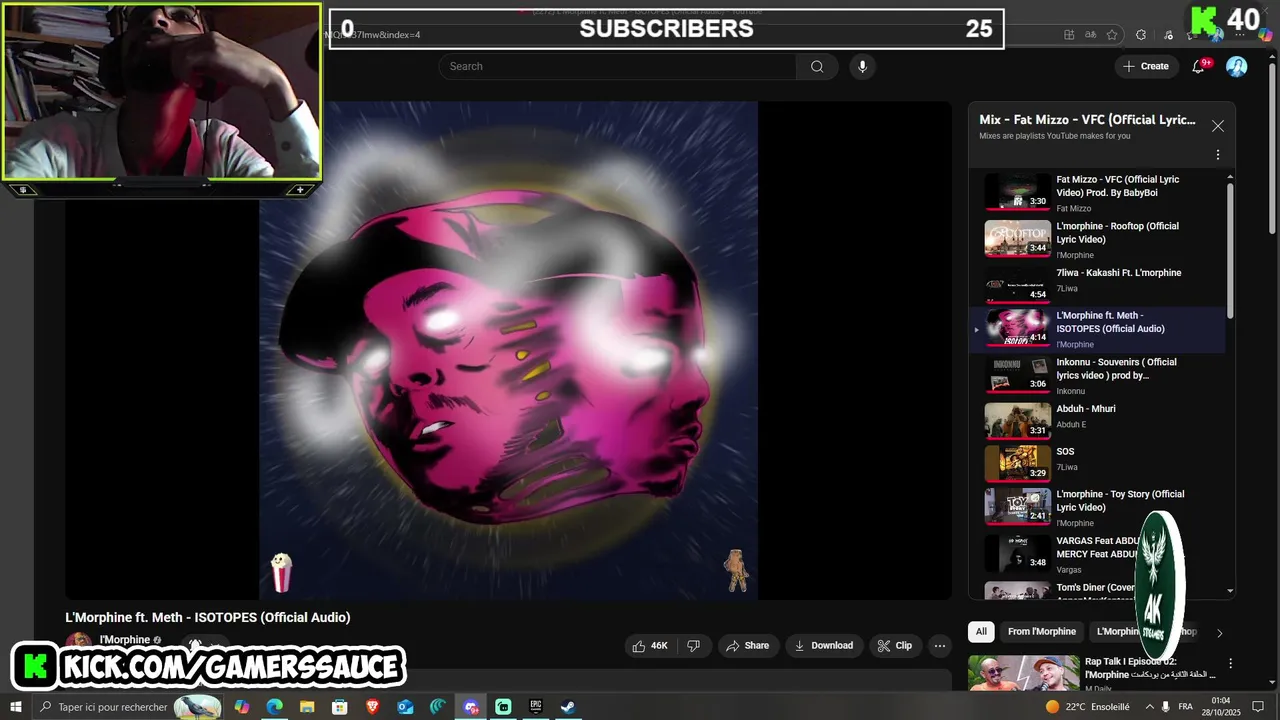1280x720 pixels.
Task: Select the All filter chip
Action: [x=981, y=632]
